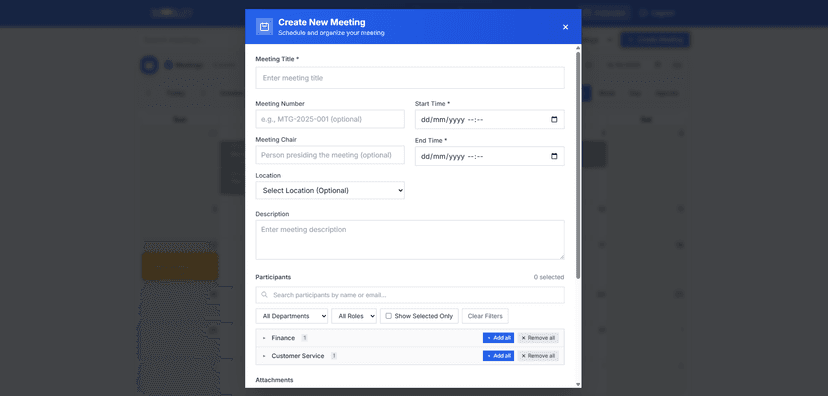828x396 pixels.
Task: Open the Start Time calendar picker icon
Action: [554, 119]
